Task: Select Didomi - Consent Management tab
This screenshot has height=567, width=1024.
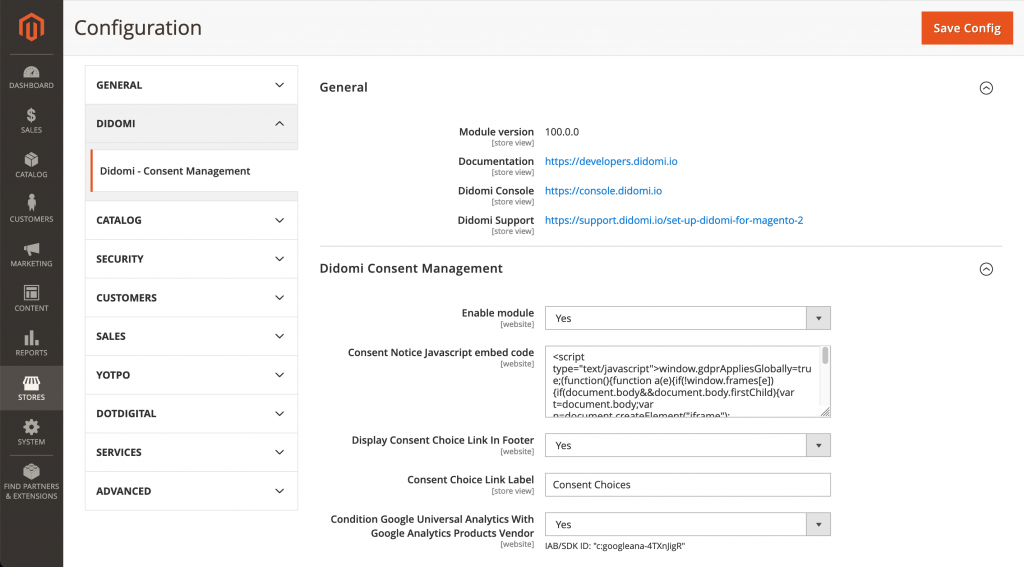Action: (x=194, y=170)
